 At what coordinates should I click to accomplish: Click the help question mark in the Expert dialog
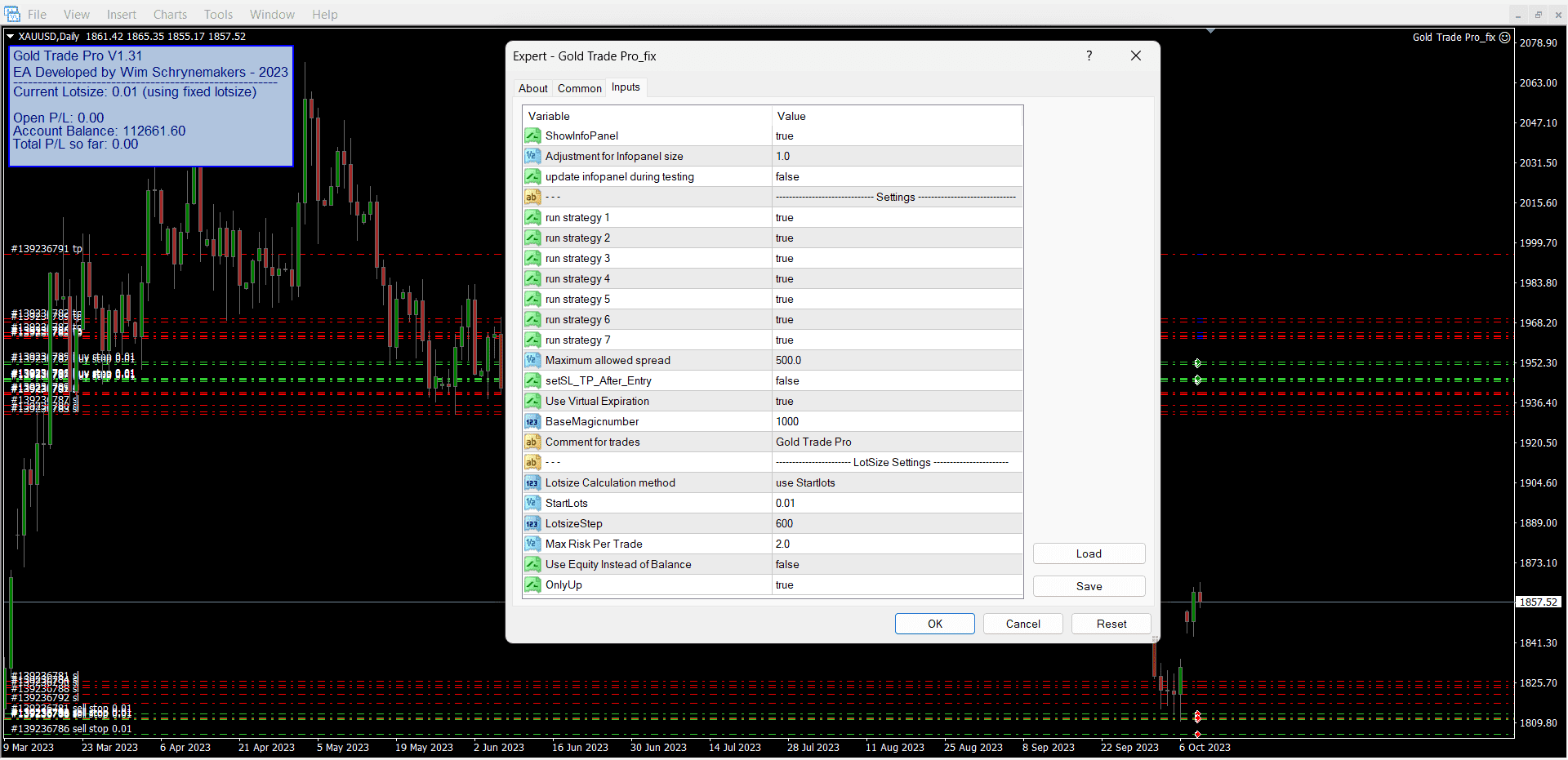(x=1089, y=56)
